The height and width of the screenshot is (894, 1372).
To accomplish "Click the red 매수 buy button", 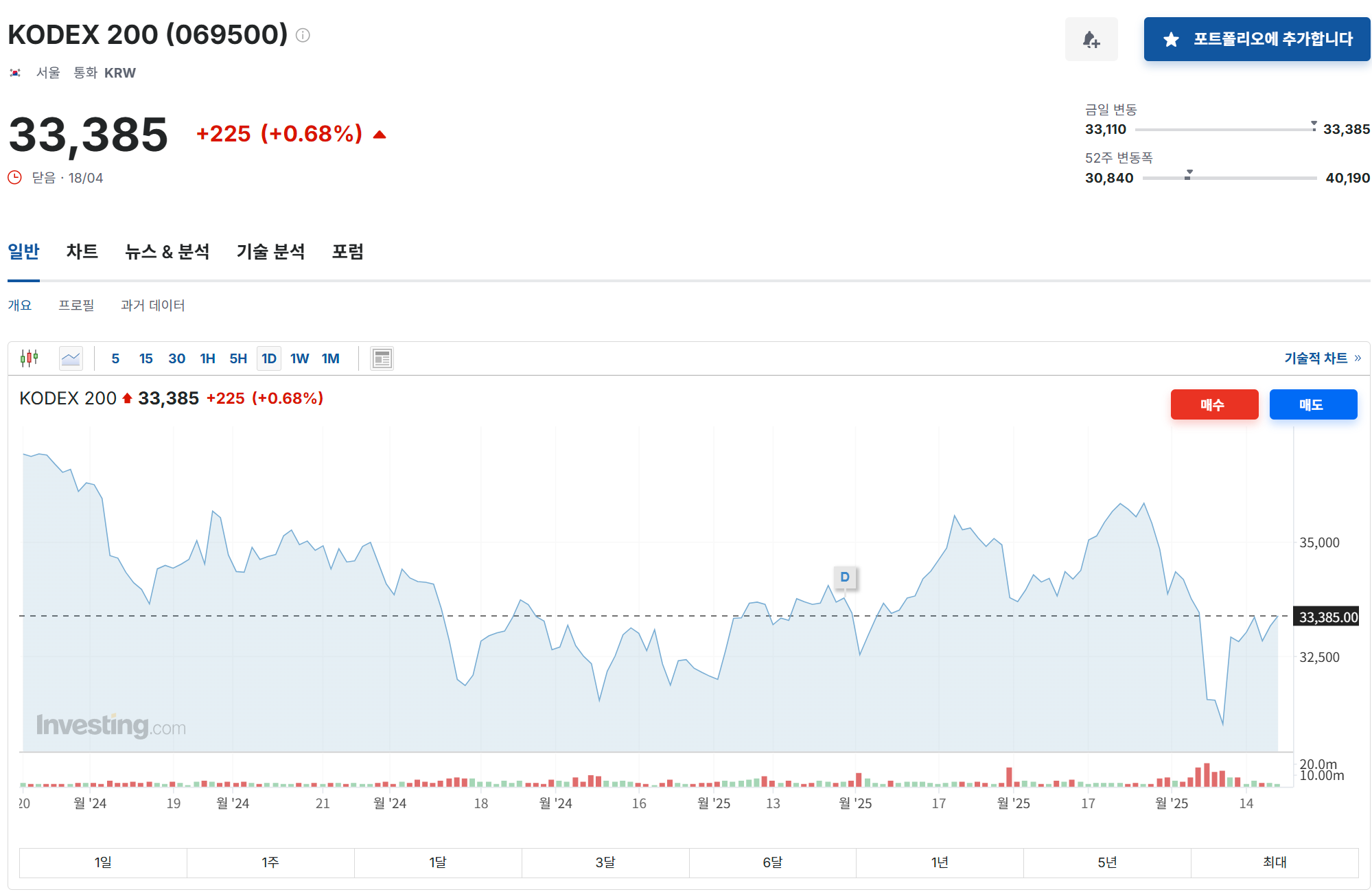I will (1213, 404).
